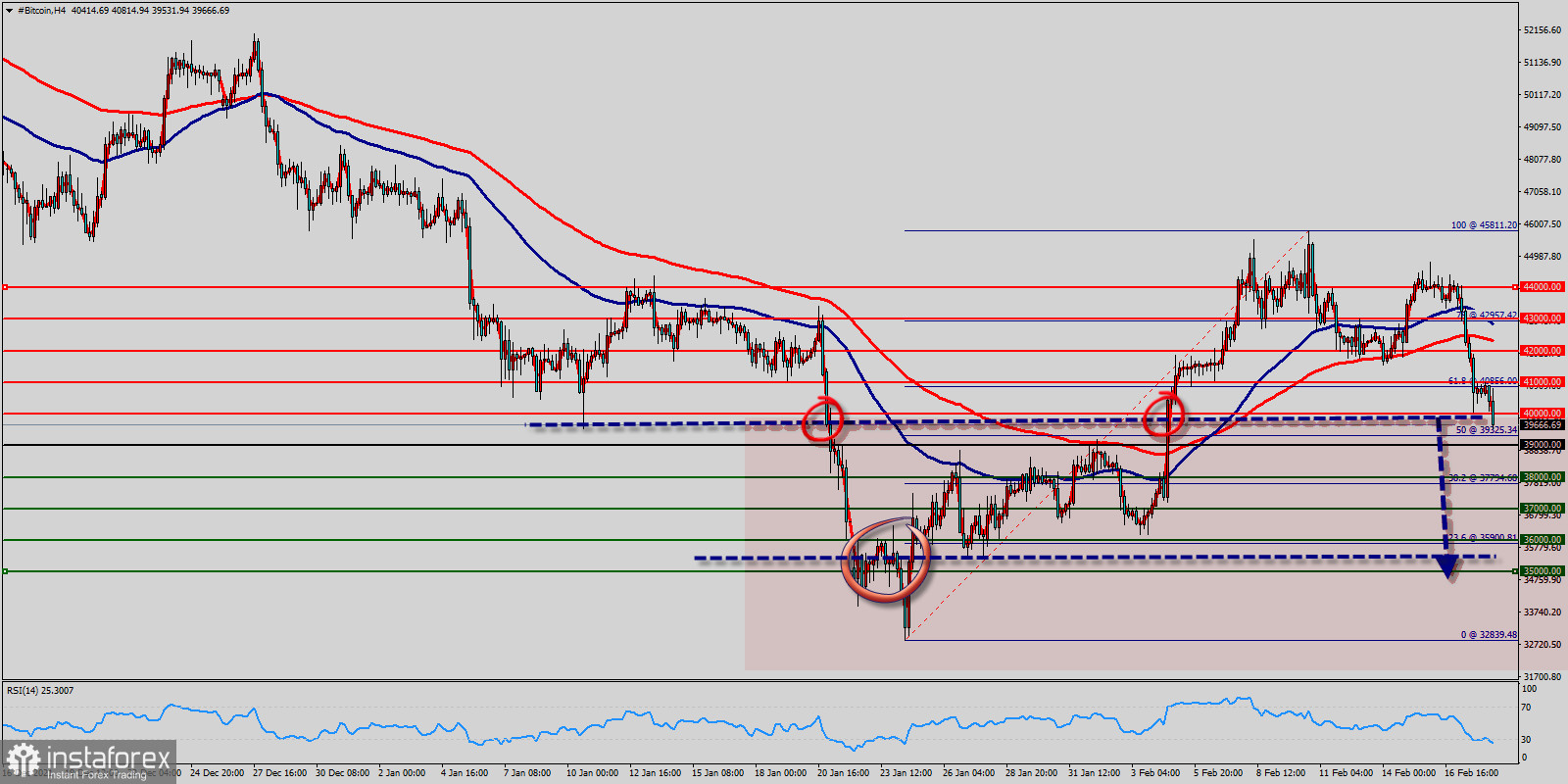Image resolution: width=1568 pixels, height=784 pixels.
Task: Click price scale value 49097.50
Action: [1543, 127]
